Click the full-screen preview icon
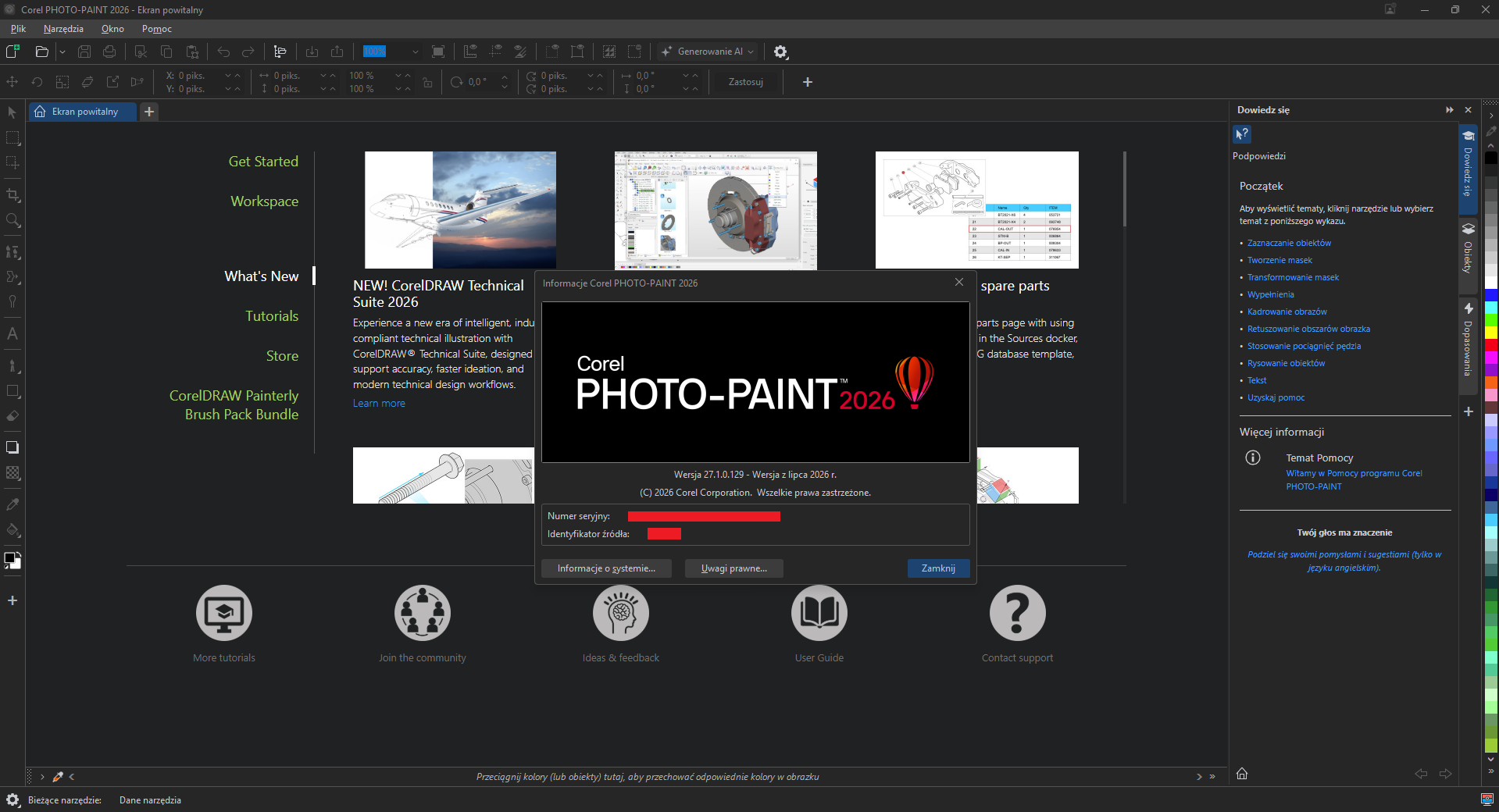Screen dimensions: 1499x812 438,52
